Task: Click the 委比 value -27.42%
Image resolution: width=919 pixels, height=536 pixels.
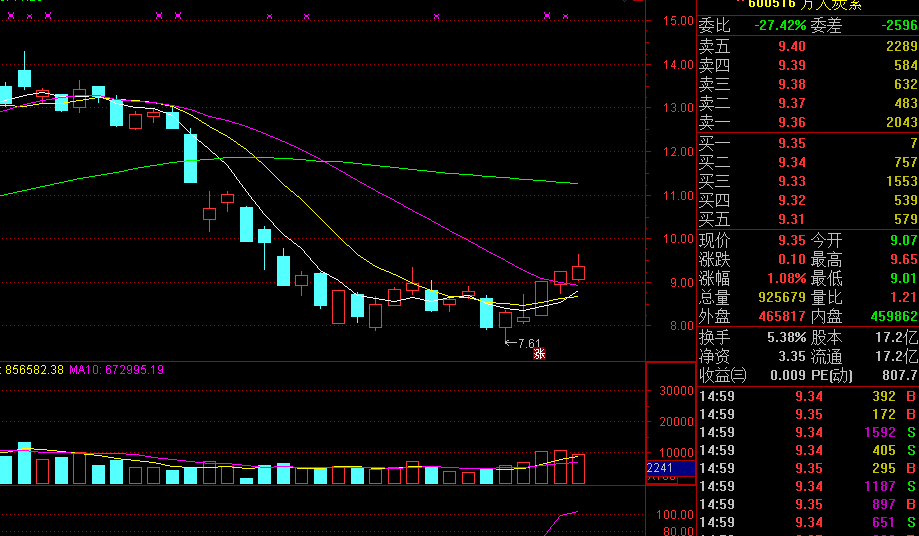Action: [780, 25]
